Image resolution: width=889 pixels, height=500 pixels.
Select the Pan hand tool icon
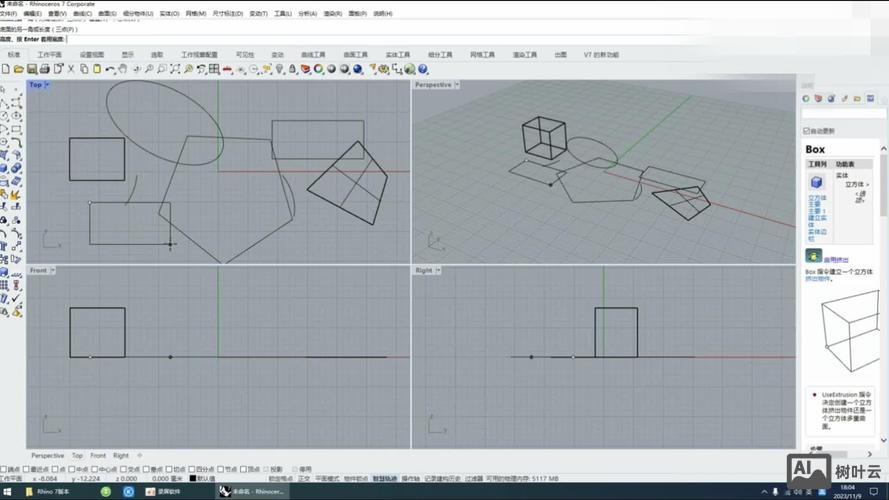122,70
